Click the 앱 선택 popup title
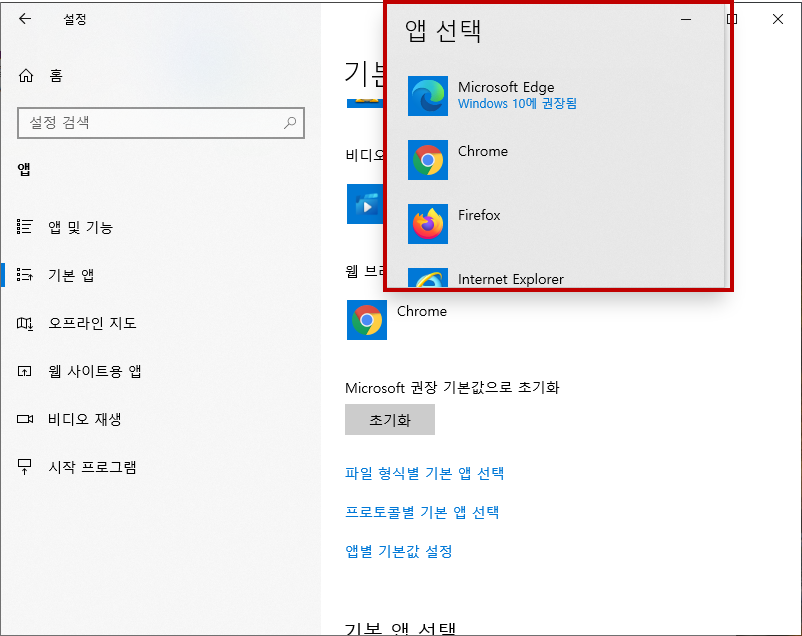This screenshot has height=636, width=802. pos(443,31)
